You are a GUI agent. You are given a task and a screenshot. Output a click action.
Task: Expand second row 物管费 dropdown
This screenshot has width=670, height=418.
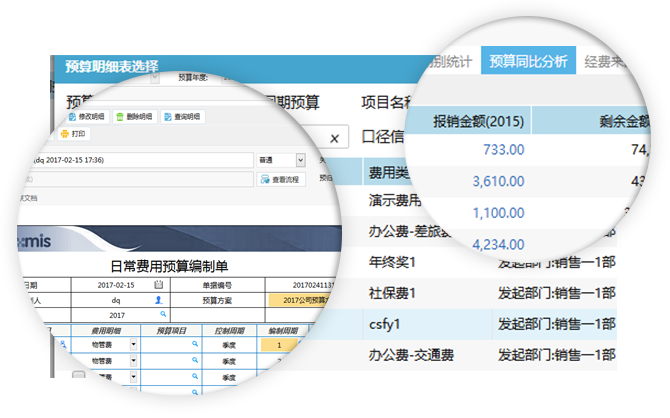(x=133, y=361)
